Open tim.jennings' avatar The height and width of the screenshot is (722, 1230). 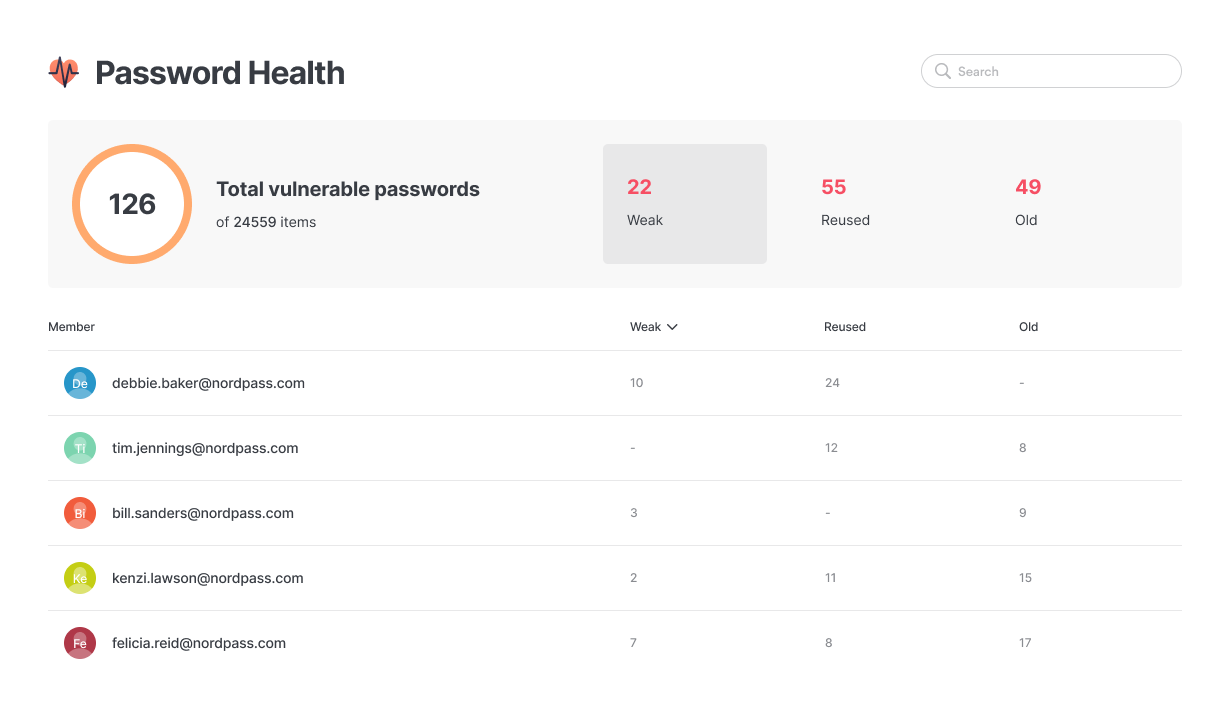pos(80,448)
